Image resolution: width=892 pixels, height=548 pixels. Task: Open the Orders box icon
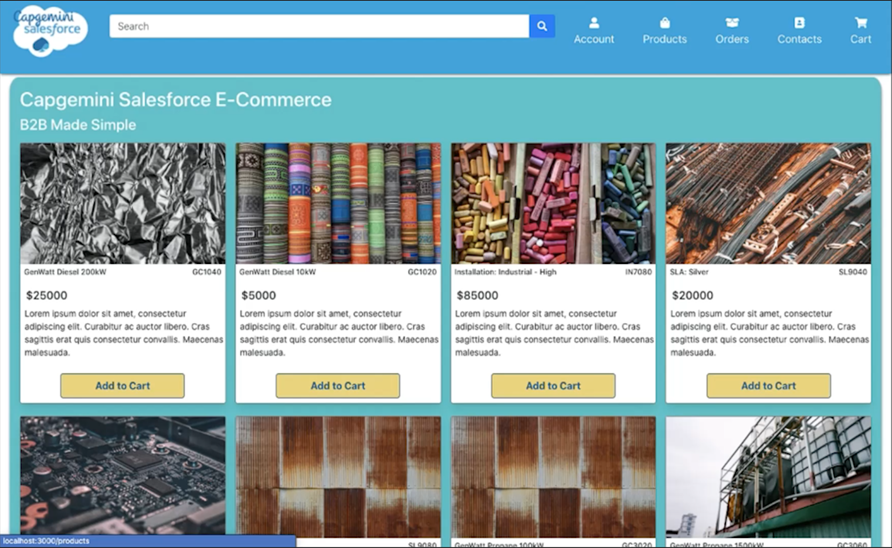point(732,23)
